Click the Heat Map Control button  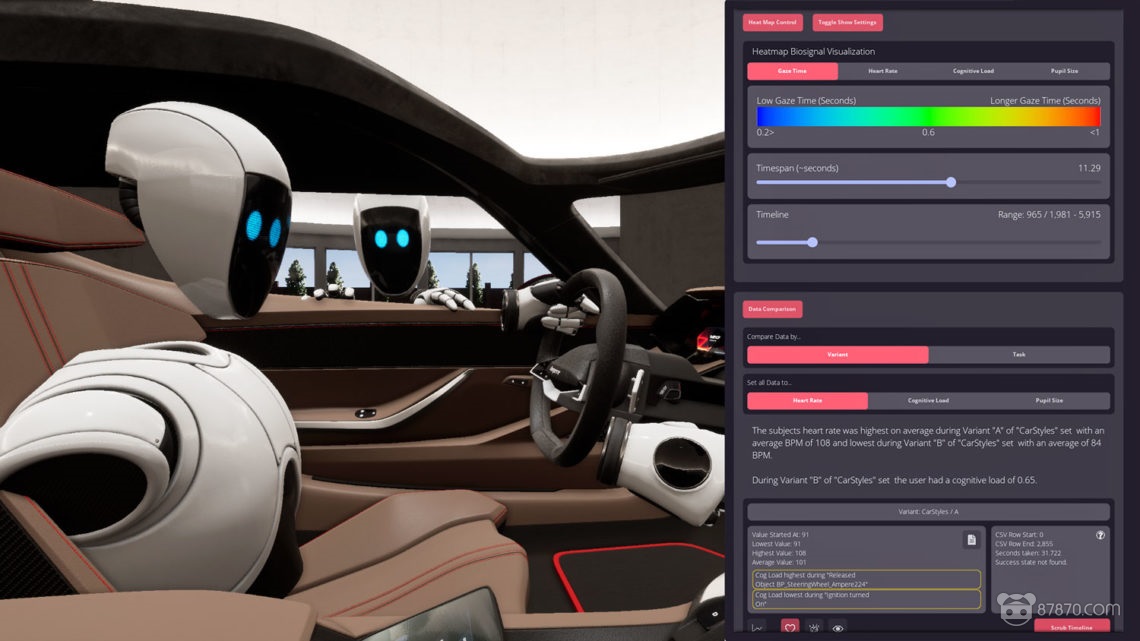coord(772,22)
